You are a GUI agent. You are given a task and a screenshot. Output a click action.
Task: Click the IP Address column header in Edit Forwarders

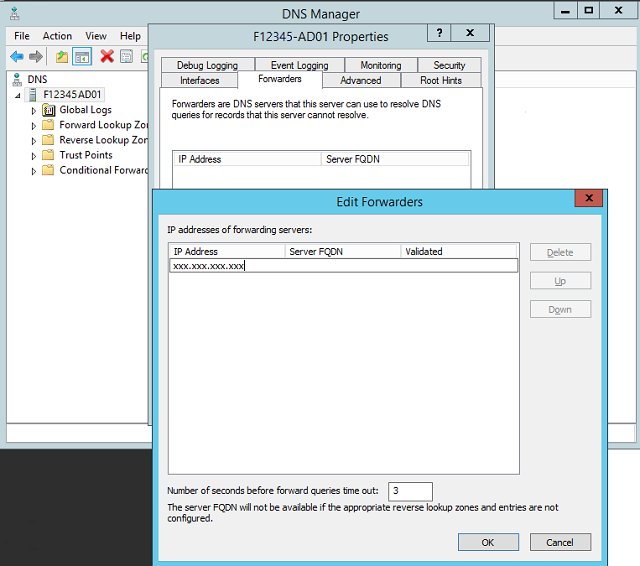click(x=227, y=251)
